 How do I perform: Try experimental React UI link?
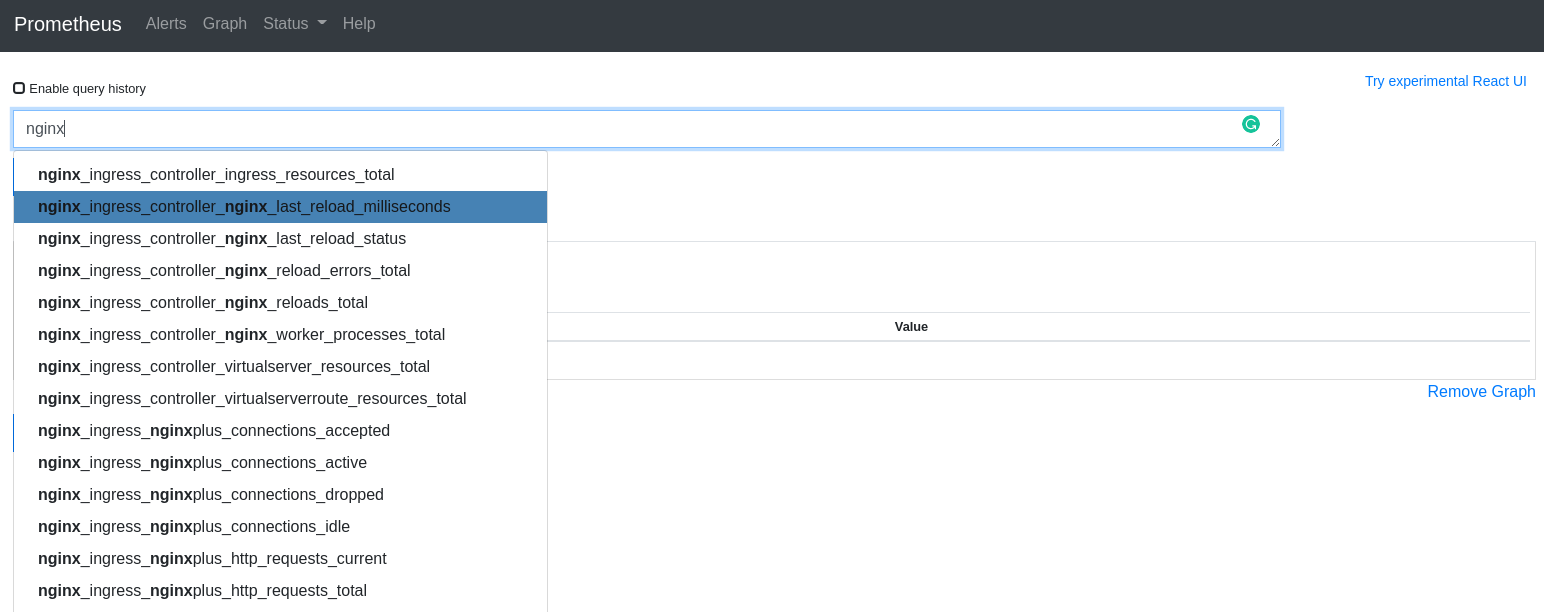(1446, 81)
